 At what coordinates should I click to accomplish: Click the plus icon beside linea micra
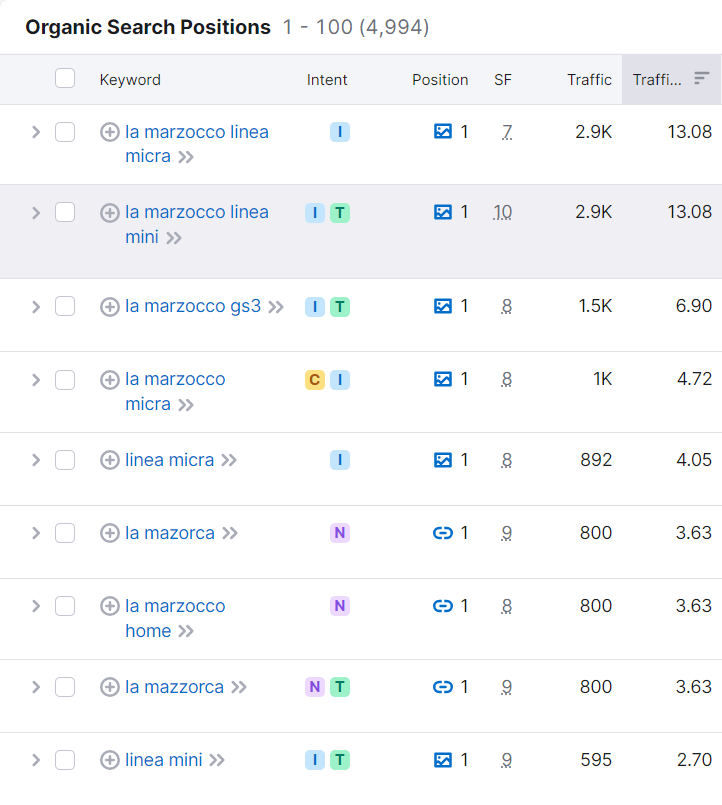(x=109, y=460)
